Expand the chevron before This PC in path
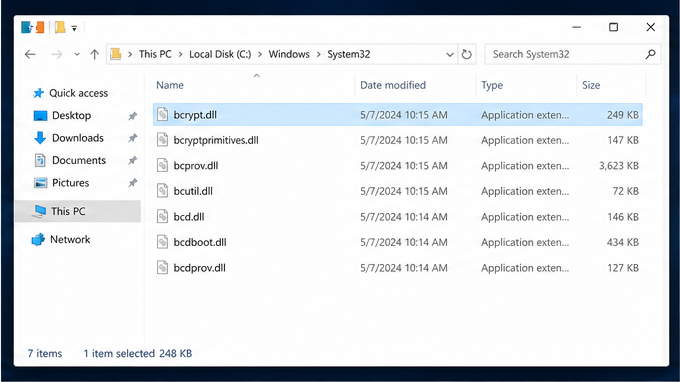The image size is (680, 382). coord(130,55)
